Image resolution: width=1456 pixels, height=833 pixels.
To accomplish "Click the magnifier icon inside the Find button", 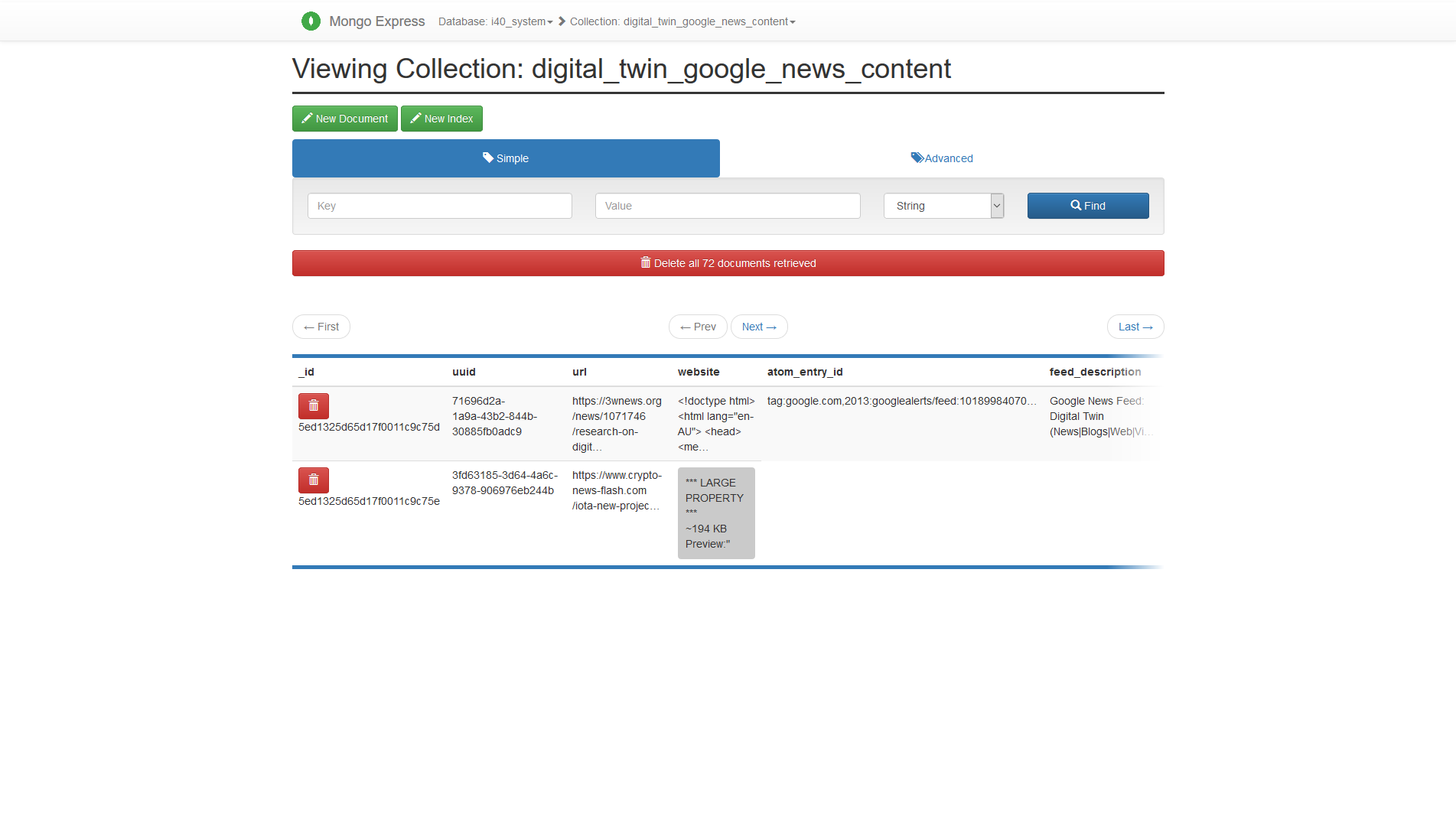I will pyautogui.click(x=1076, y=205).
